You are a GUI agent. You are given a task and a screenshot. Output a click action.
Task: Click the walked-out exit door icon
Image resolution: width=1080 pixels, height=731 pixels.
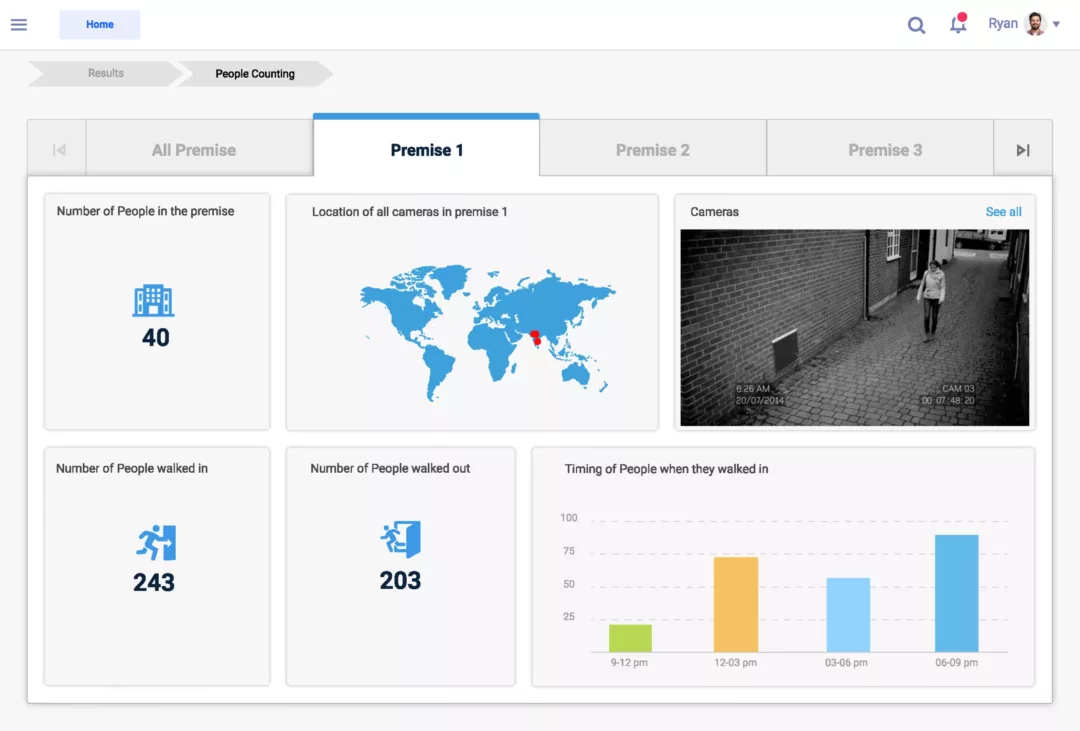coord(401,540)
